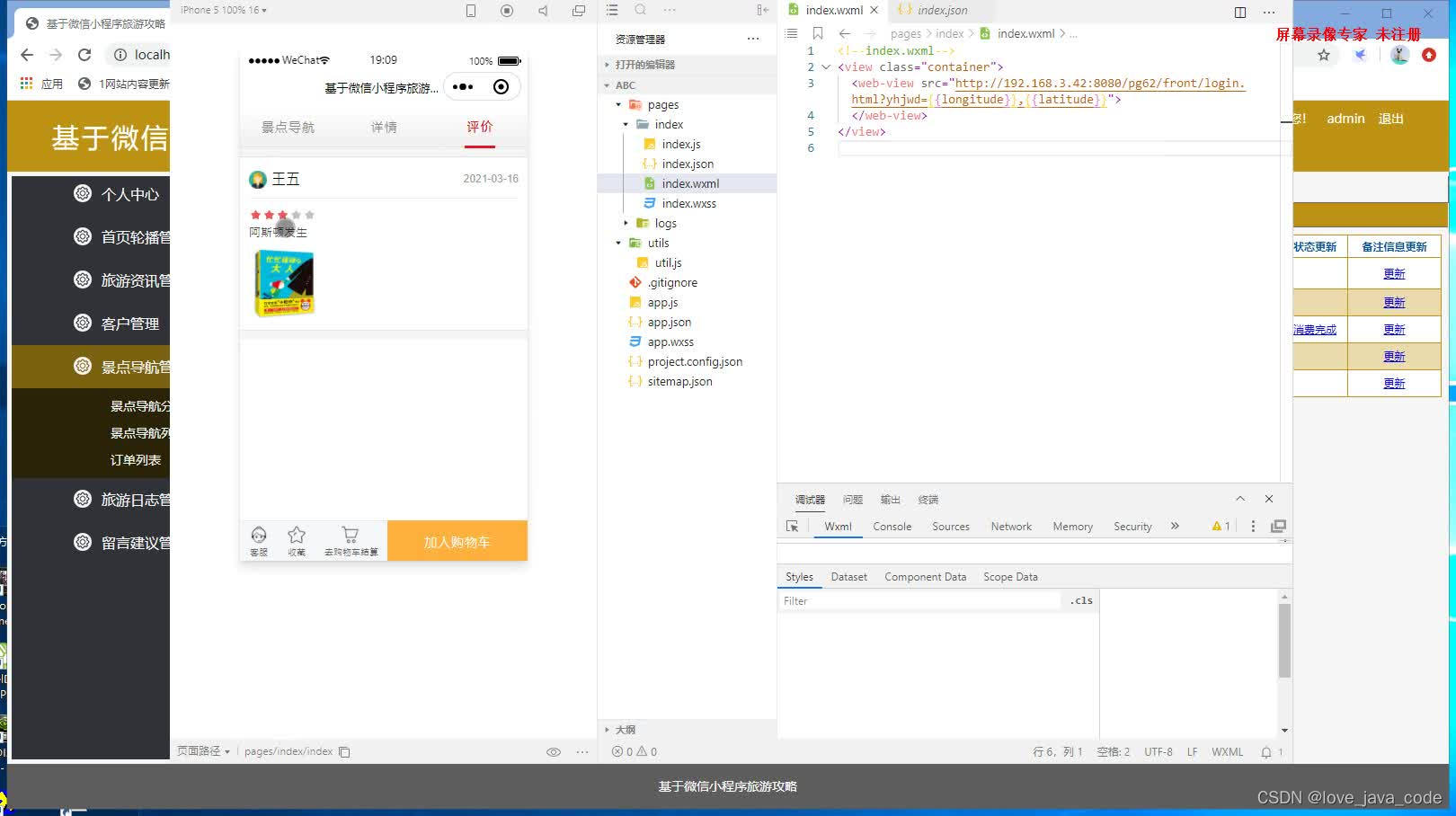Screen dimensions: 1456x816
Task: Click the styles pane vertical scrollbar
Action: pos(1284,641)
